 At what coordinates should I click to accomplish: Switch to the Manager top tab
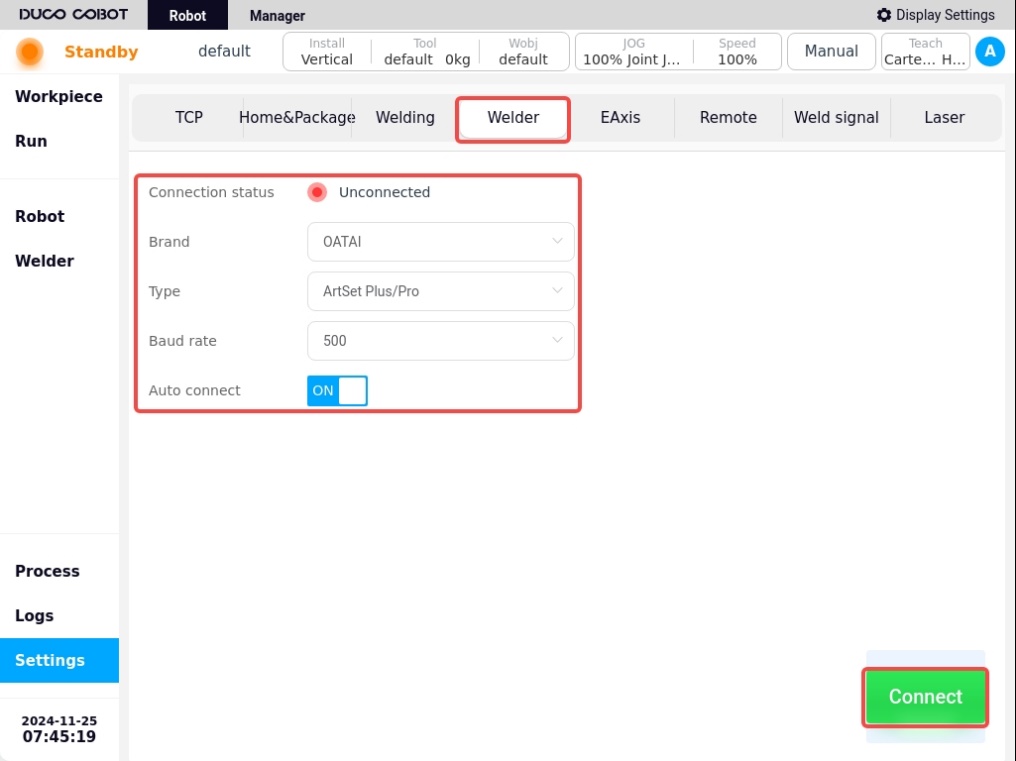pos(277,15)
